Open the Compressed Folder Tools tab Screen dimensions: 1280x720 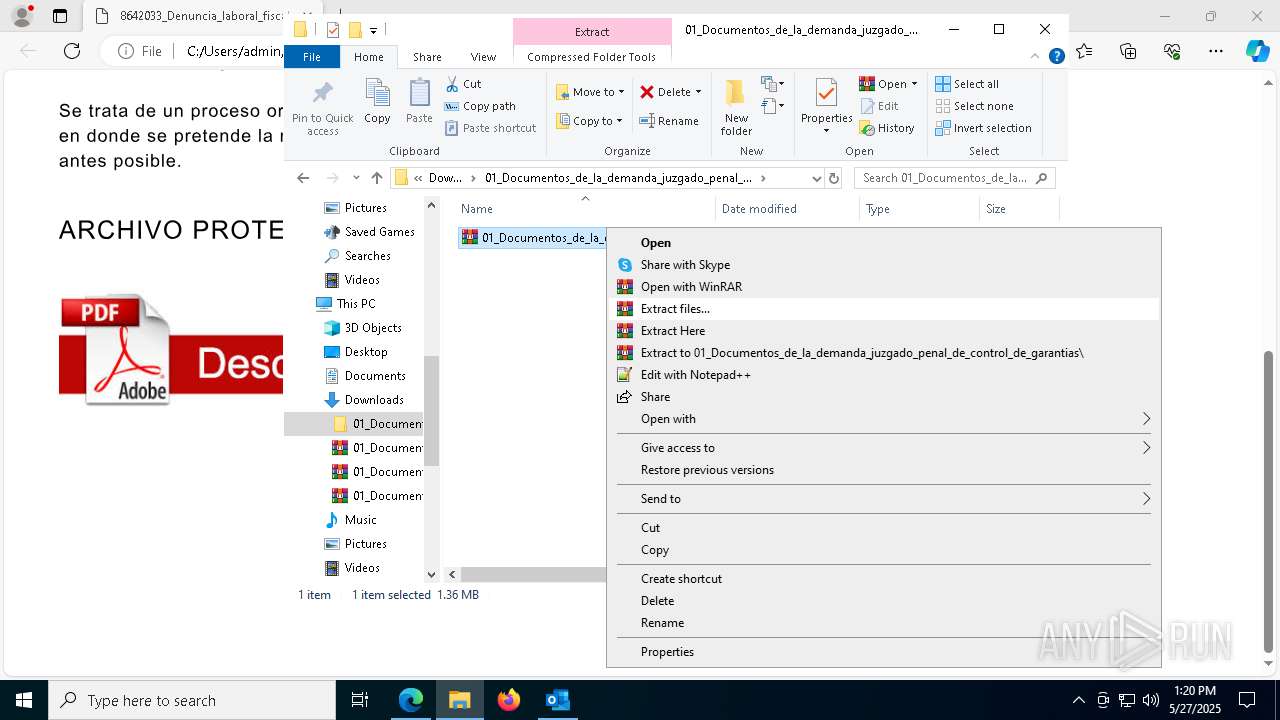pos(592,57)
